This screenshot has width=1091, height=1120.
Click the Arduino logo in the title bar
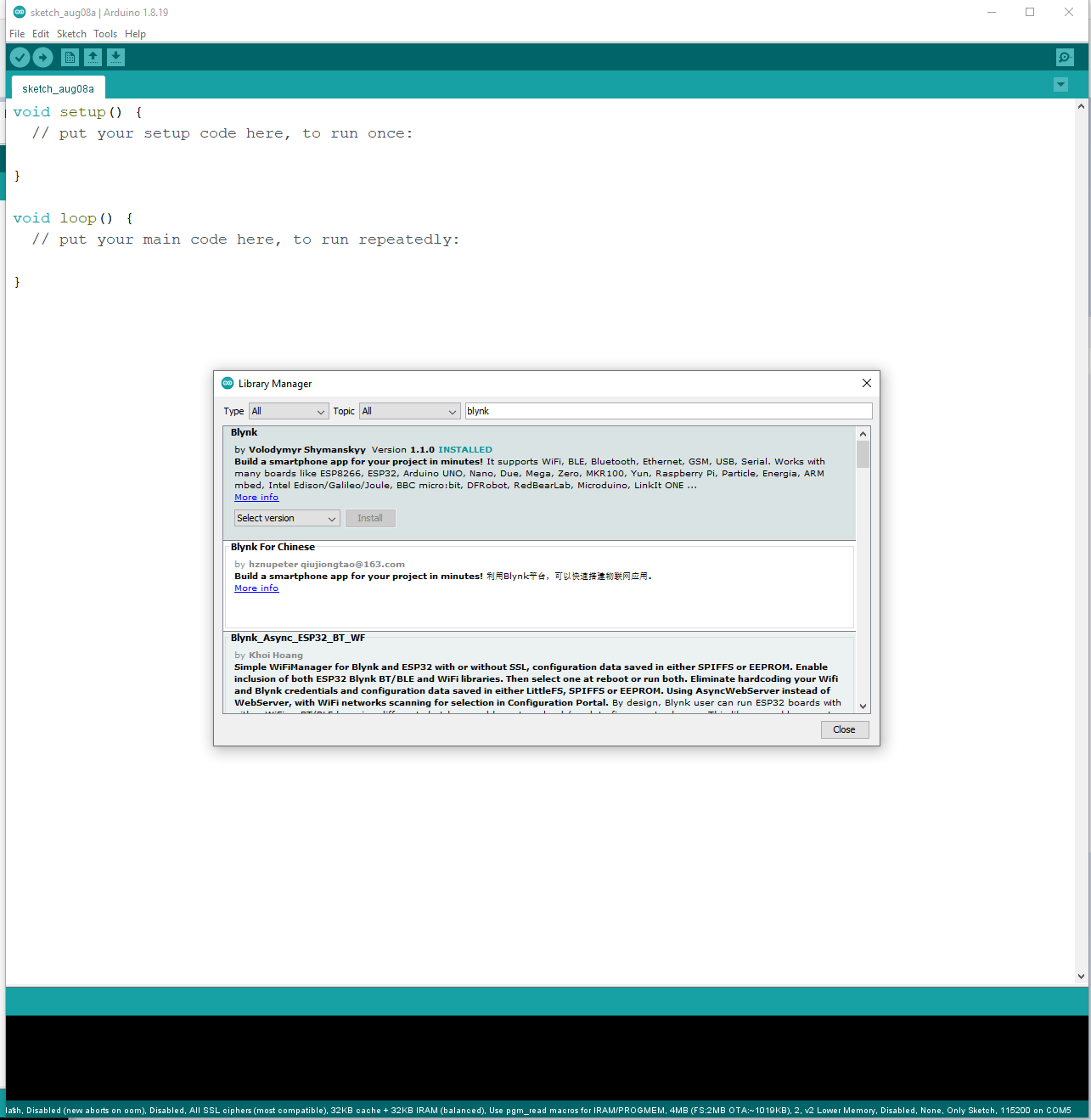pos(19,12)
